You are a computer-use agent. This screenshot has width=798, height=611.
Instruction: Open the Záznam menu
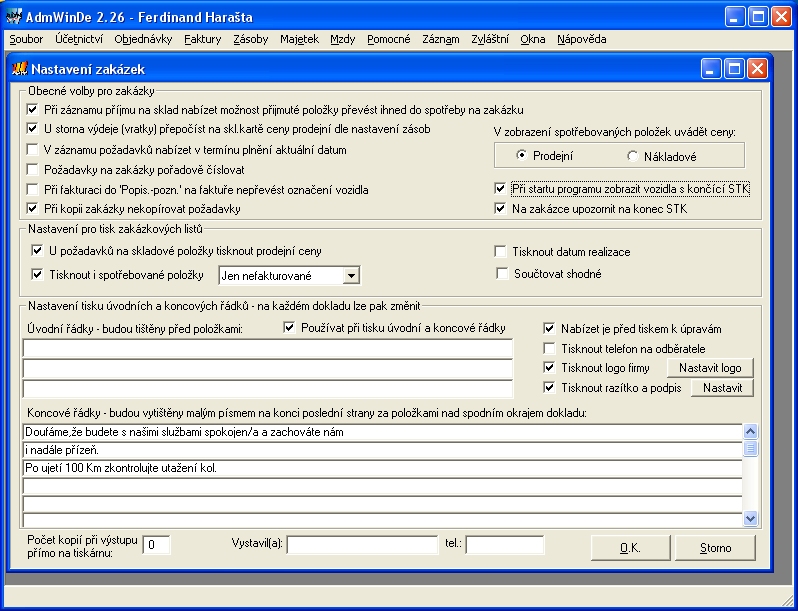pyautogui.click(x=441, y=39)
